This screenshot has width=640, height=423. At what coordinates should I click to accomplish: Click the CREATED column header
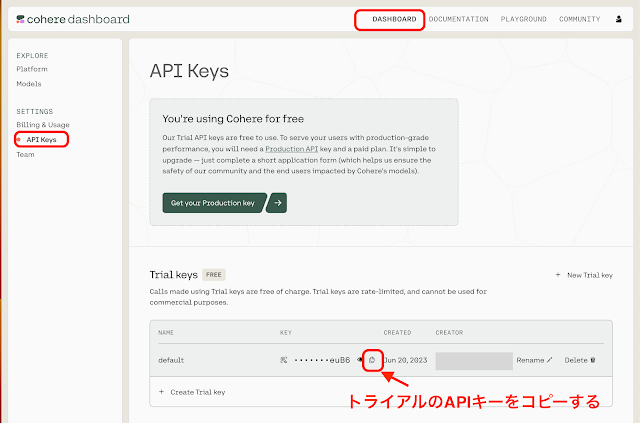397,333
